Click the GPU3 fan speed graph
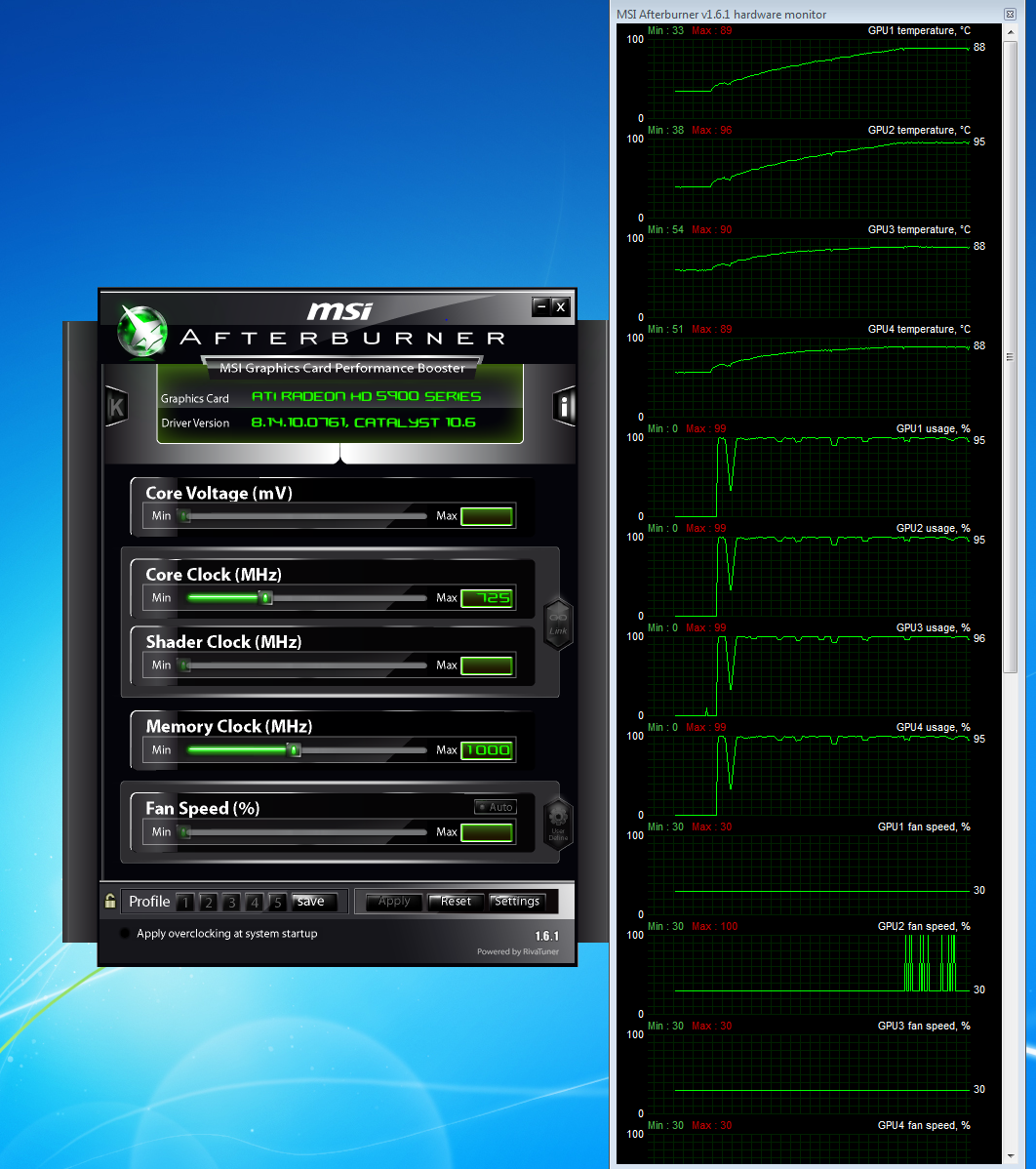The height and width of the screenshot is (1169, 1036). tap(809, 1073)
